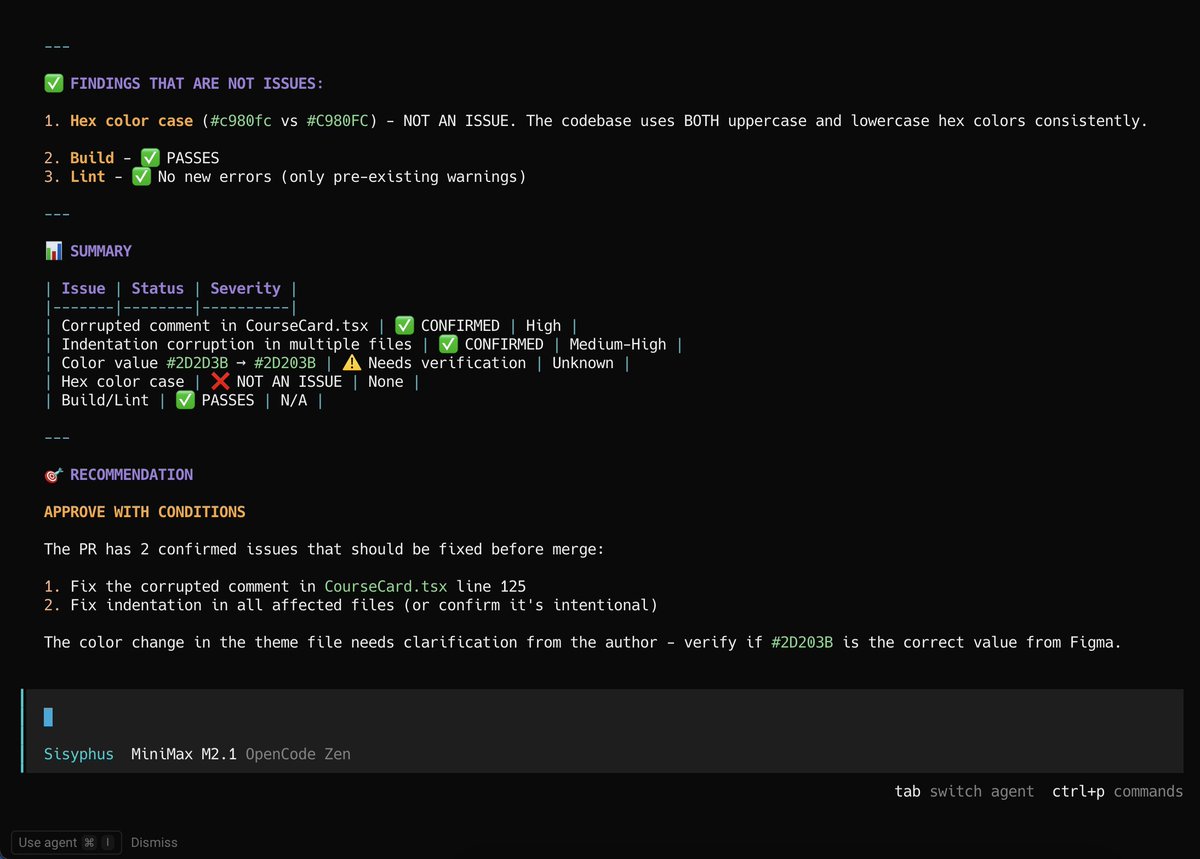
Task: Click the APPROVE WITH CONDITIONS heading
Action: click(x=144, y=512)
